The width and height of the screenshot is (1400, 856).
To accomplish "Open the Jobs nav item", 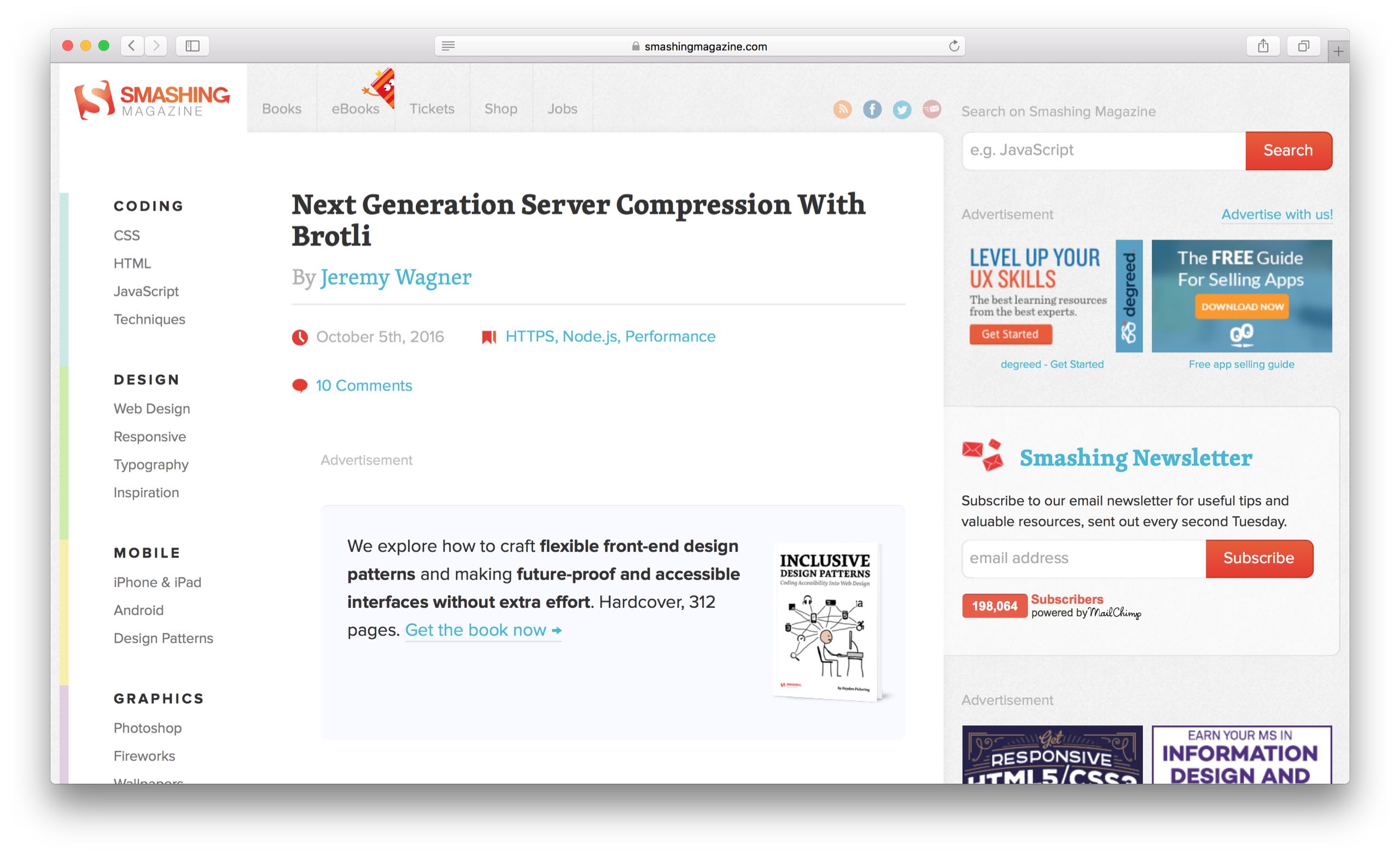I will pos(563,108).
